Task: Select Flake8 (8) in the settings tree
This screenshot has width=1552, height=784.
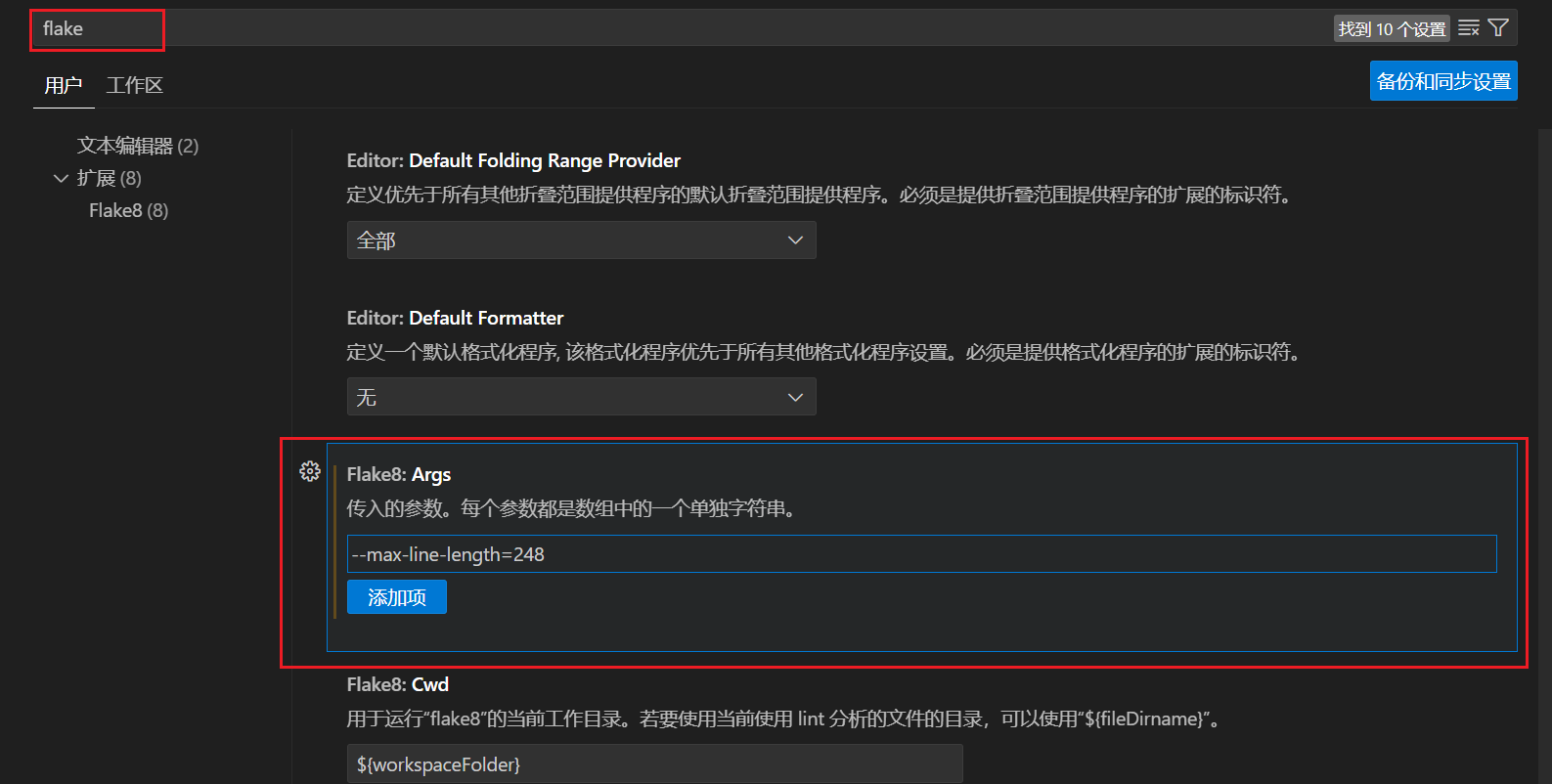Action: pyautogui.click(x=128, y=210)
